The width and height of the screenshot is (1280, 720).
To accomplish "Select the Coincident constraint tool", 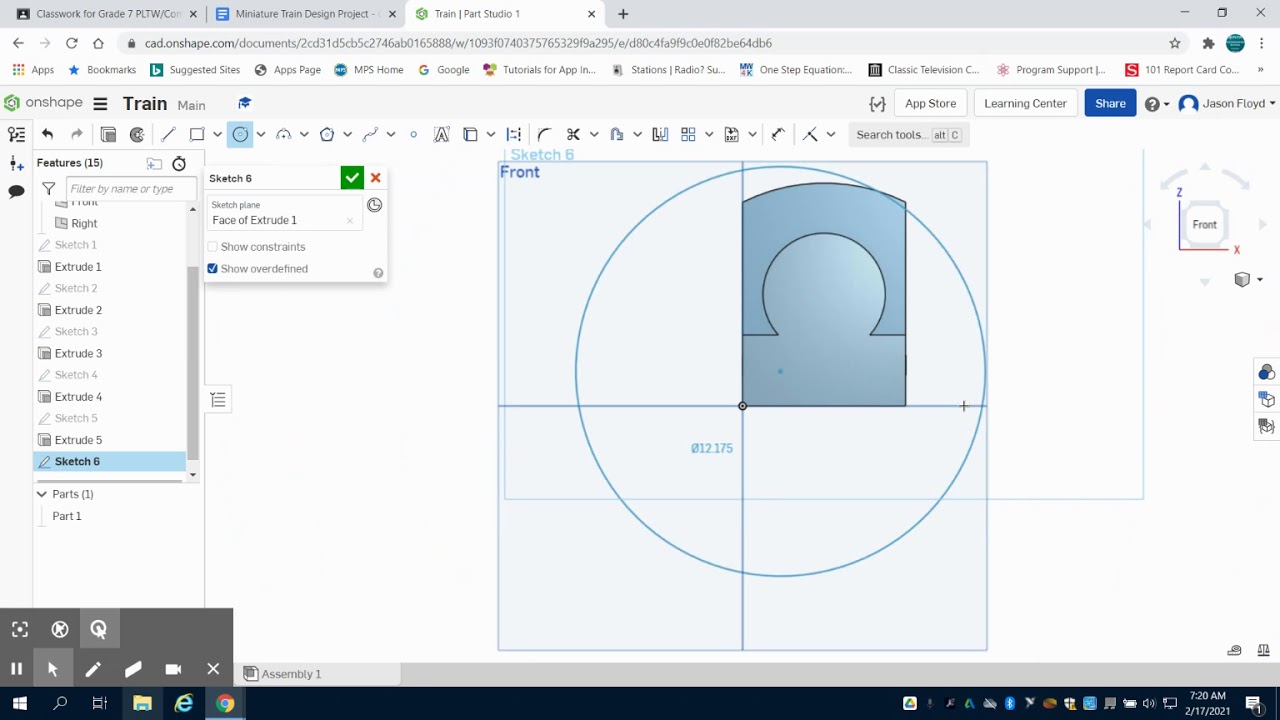I will (x=810, y=134).
